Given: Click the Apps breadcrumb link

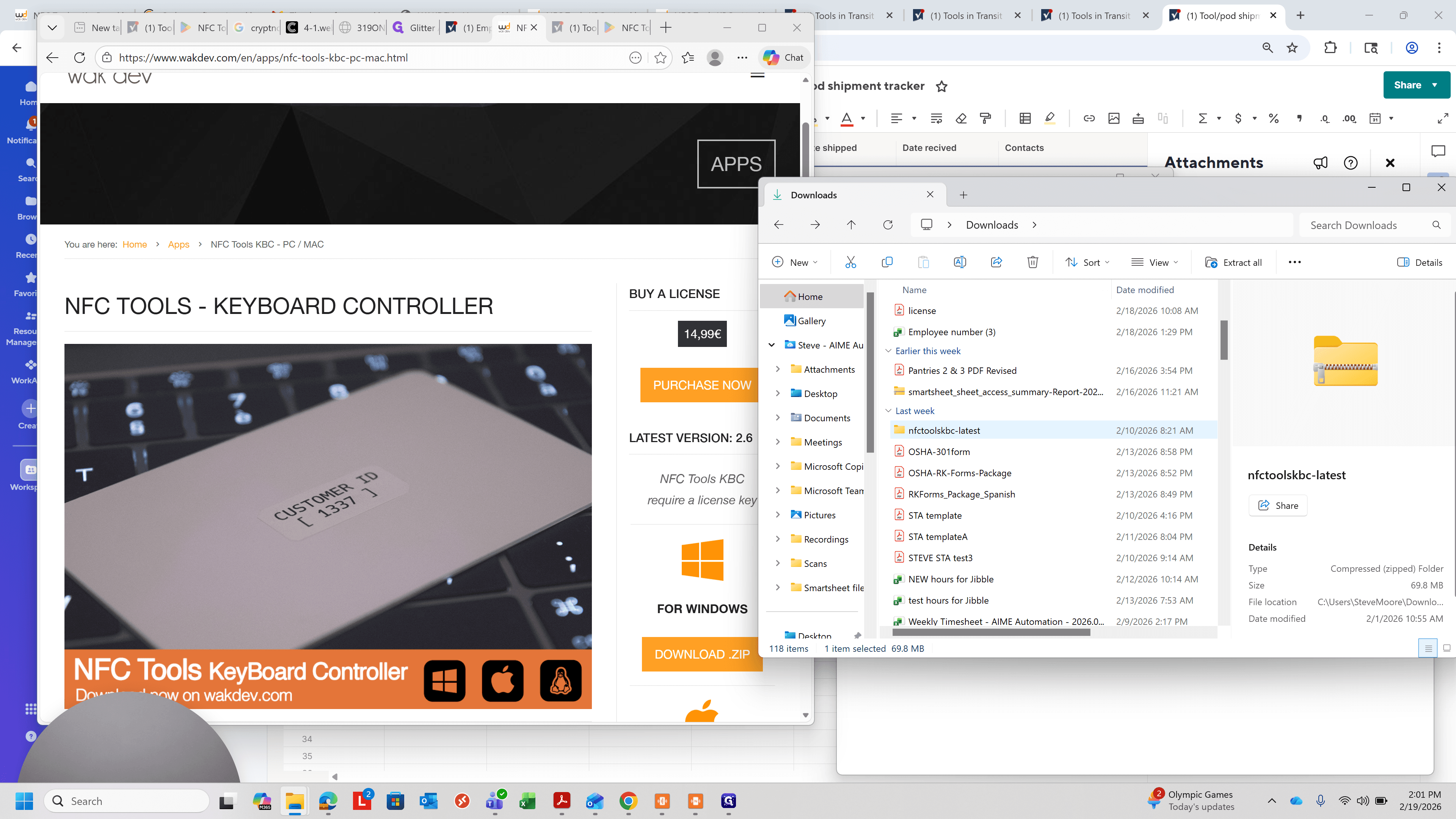Looking at the screenshot, I should click(x=178, y=244).
